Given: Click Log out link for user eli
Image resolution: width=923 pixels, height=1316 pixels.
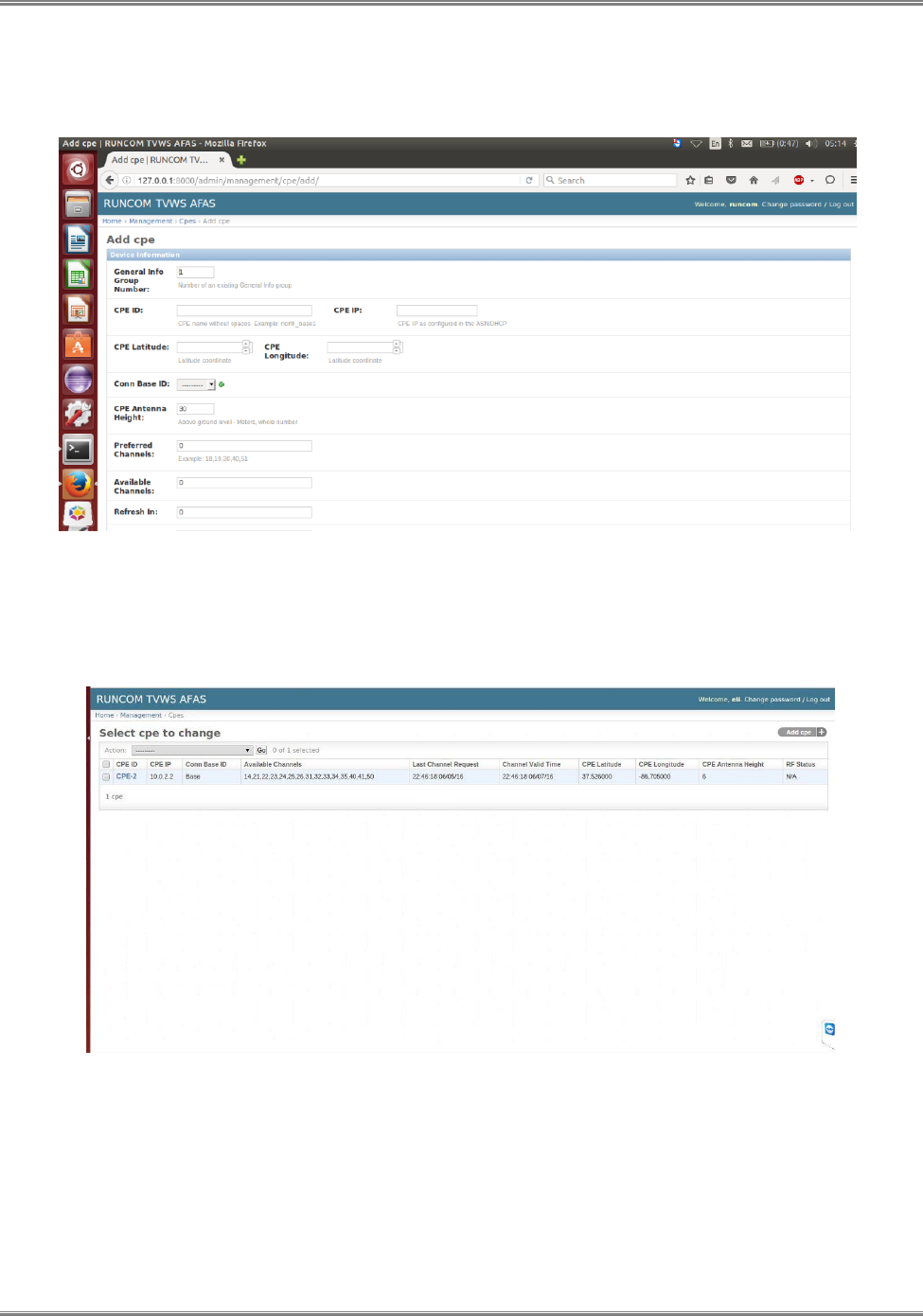Looking at the screenshot, I should click(819, 700).
